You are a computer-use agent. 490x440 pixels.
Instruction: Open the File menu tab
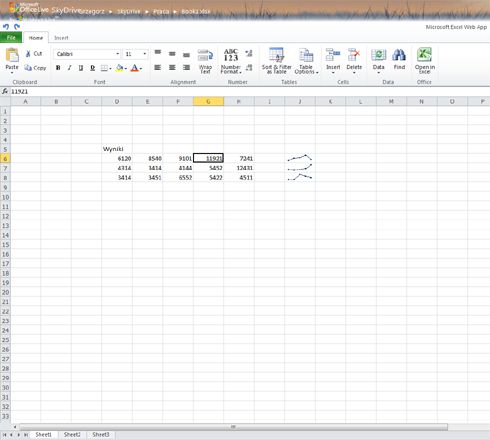[11, 38]
